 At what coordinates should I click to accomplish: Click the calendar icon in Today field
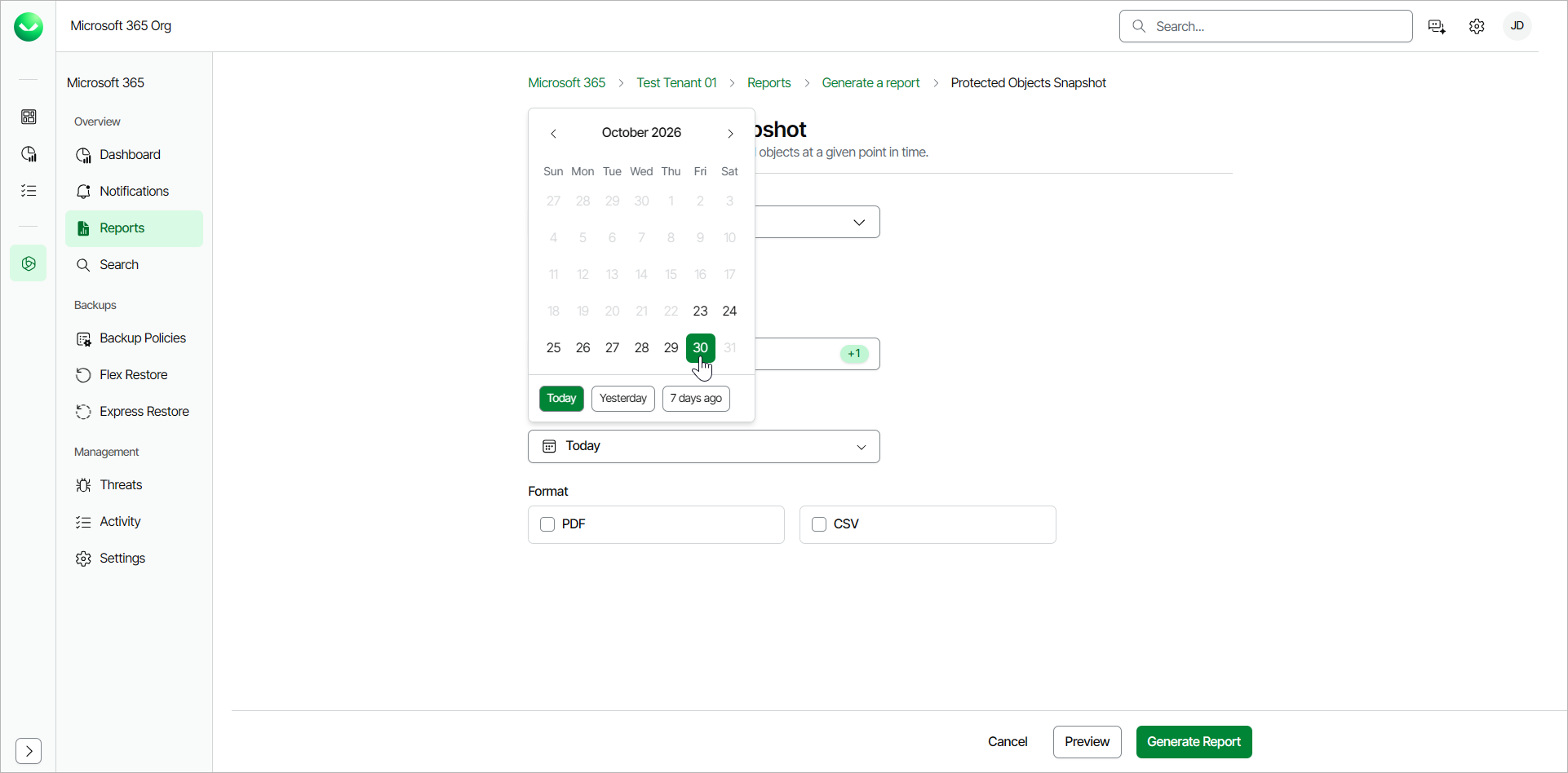click(550, 446)
